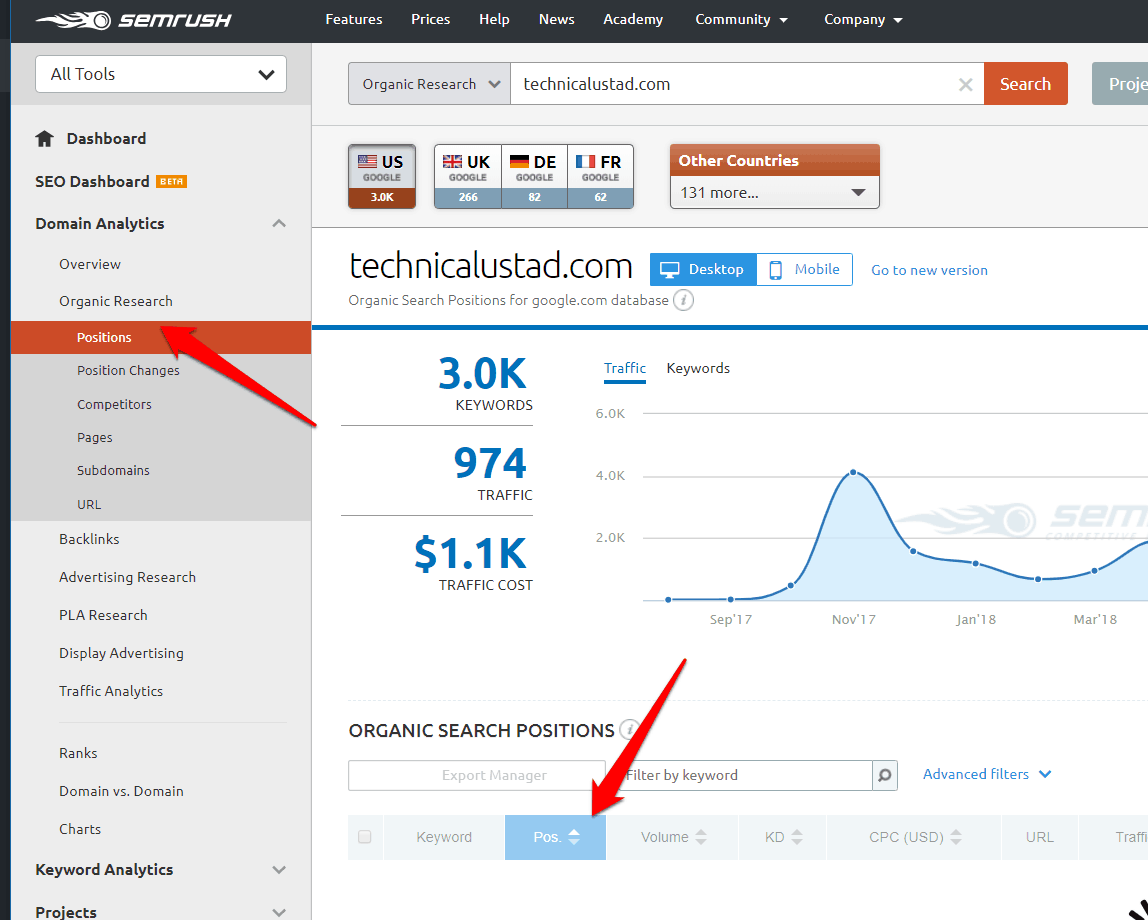Select the UK Google database
Screen dimensions: 1148x920
click(x=468, y=176)
